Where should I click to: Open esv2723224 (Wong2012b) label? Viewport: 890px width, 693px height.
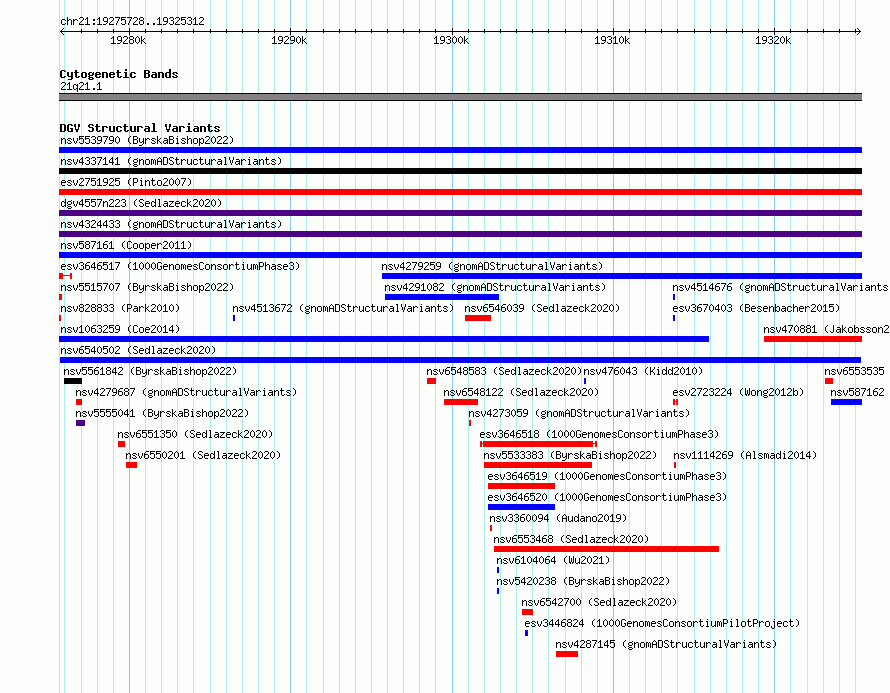pyautogui.click(x=738, y=392)
